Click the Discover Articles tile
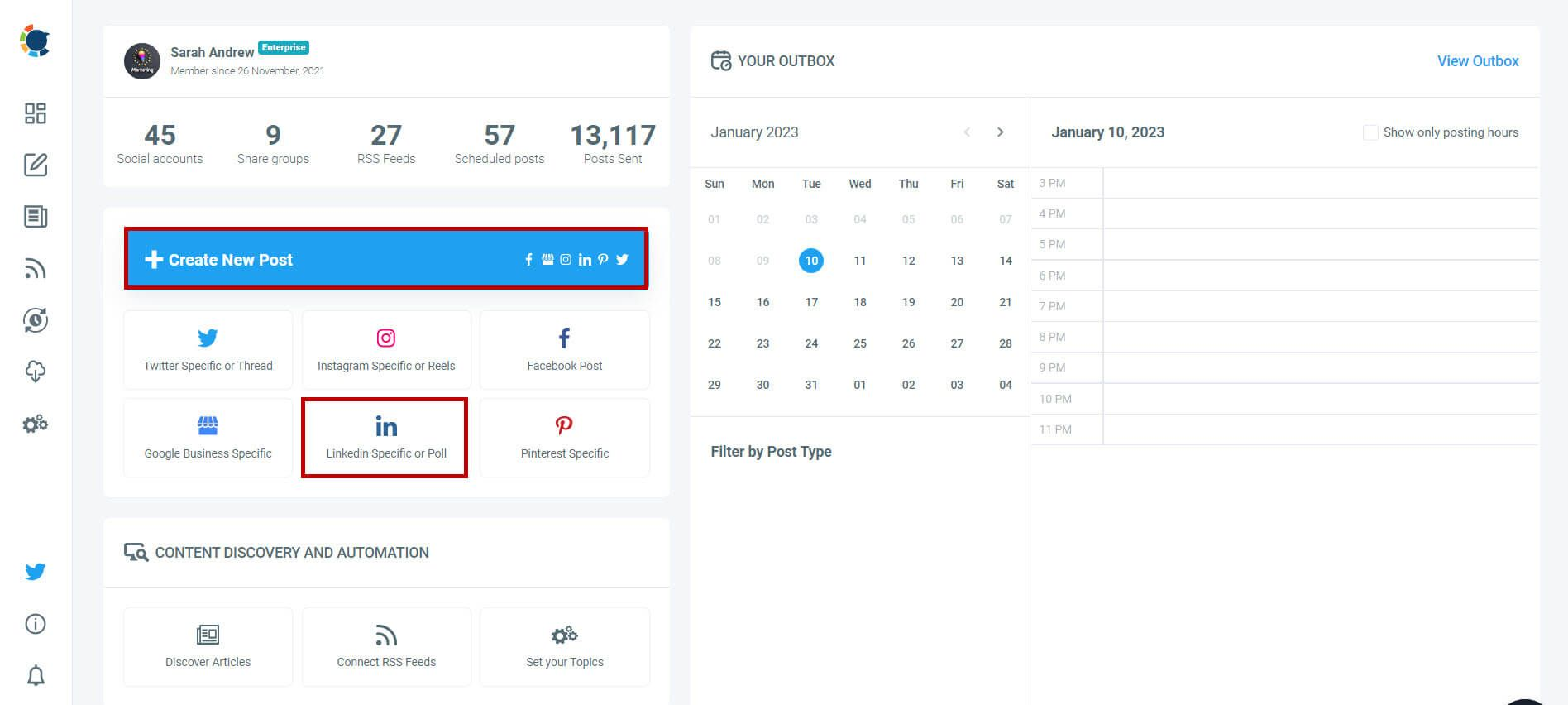 [208, 647]
